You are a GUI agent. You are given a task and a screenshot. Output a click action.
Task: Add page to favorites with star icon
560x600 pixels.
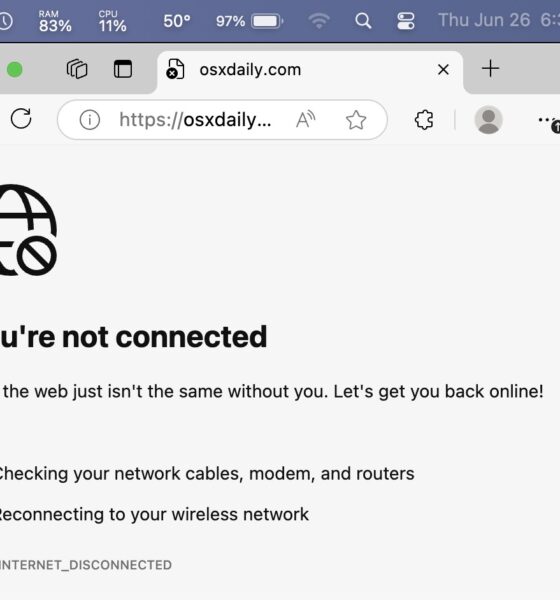356,120
